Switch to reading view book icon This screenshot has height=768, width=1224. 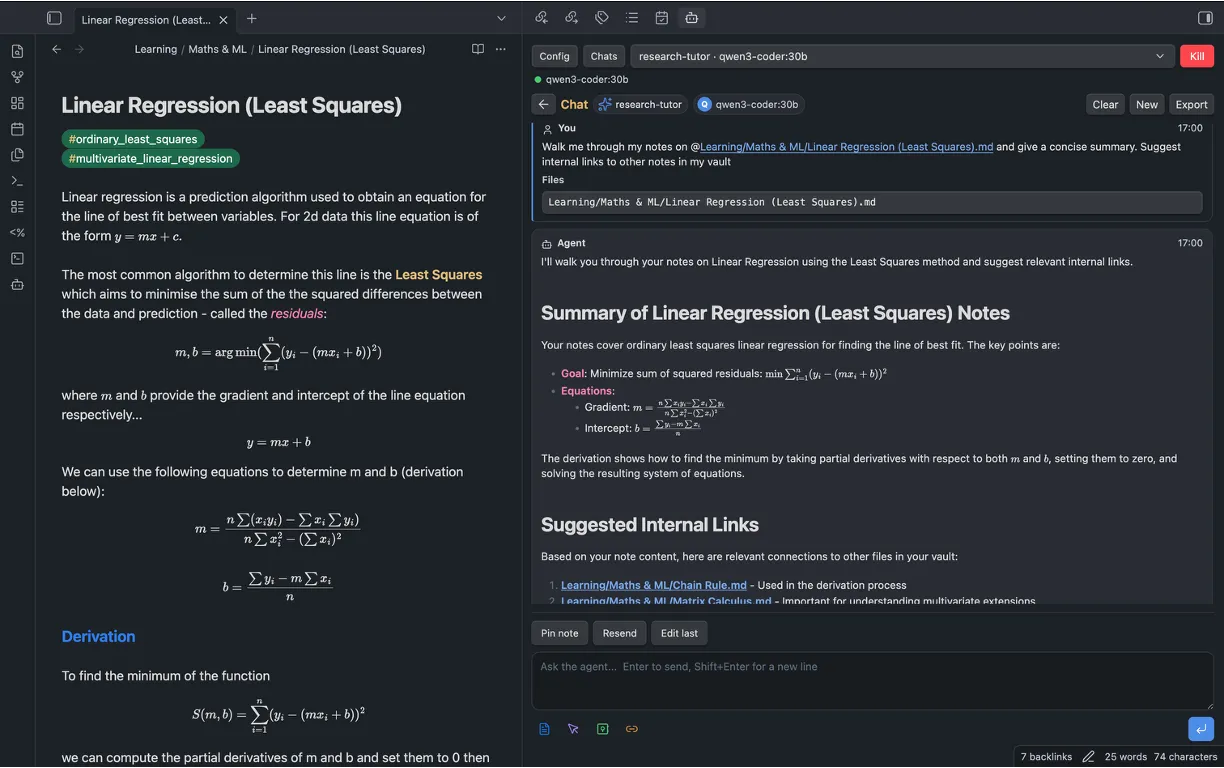pyautogui.click(x=478, y=49)
